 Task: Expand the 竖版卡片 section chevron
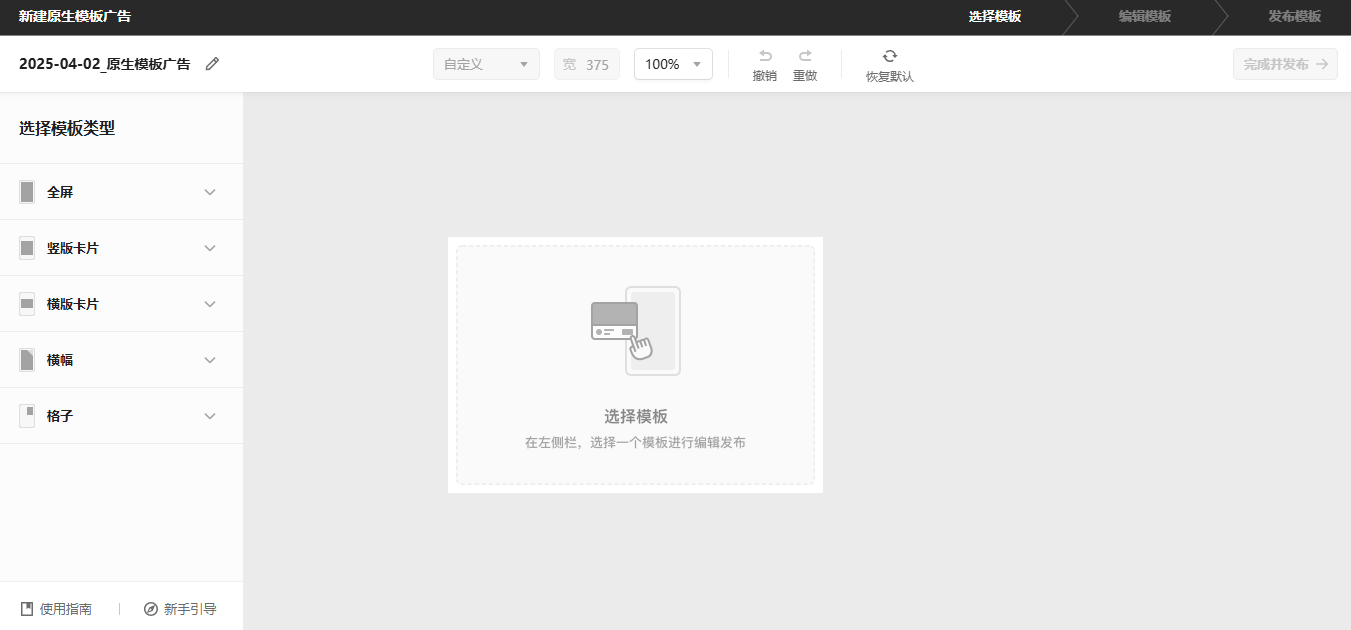(x=210, y=248)
